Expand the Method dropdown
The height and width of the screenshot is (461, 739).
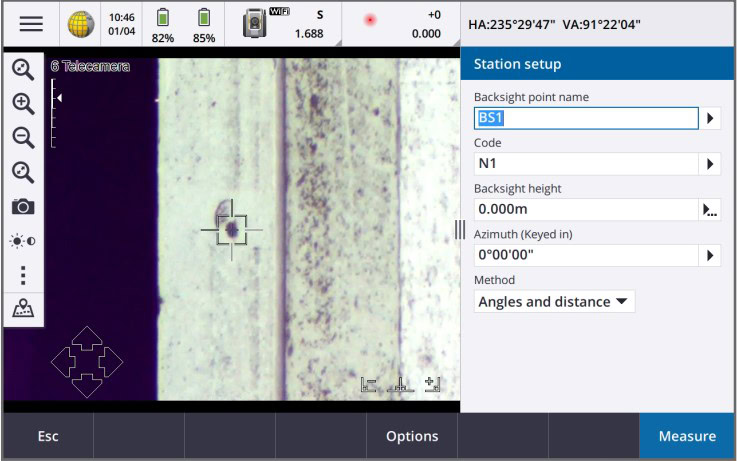coord(554,302)
